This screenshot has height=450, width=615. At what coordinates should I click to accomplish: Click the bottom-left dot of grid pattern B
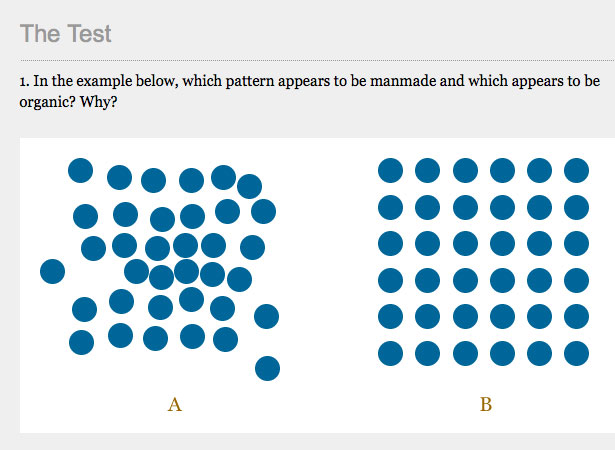(x=390, y=353)
